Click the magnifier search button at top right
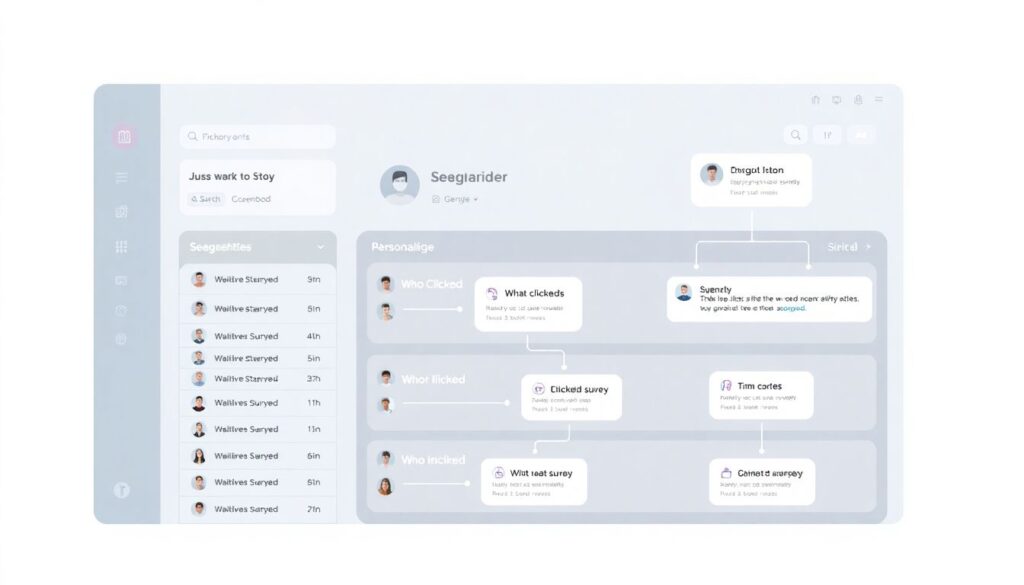This screenshot has height=585, width=1024. tap(796, 135)
